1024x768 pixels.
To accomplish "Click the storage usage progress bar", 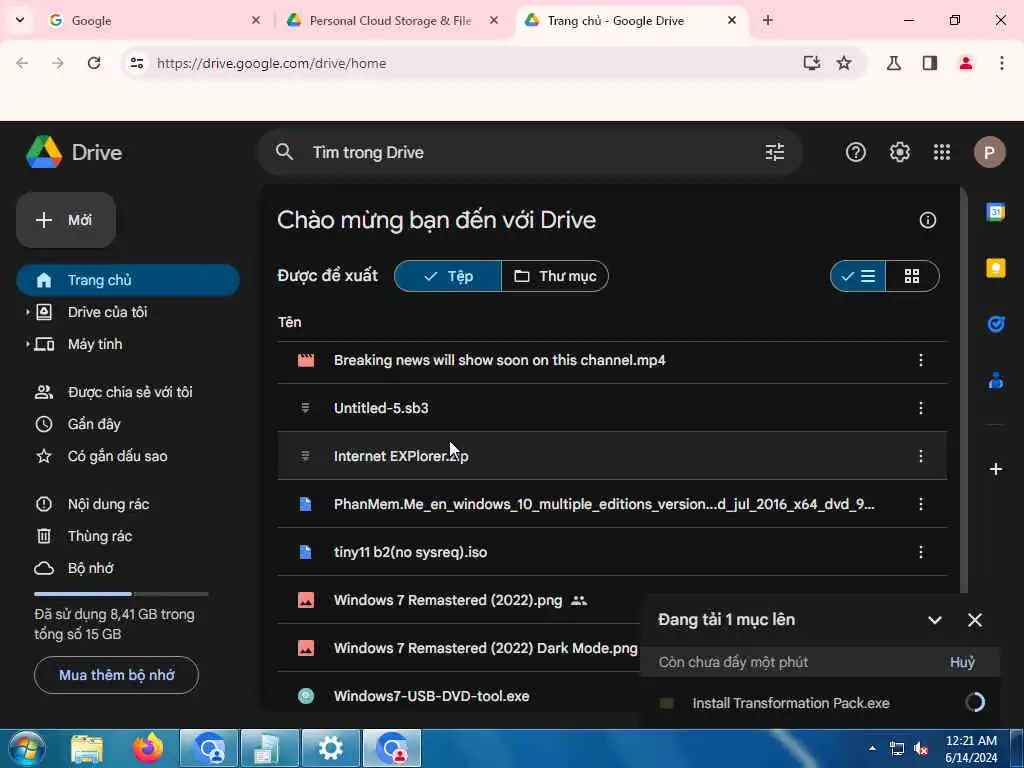I will click(121, 594).
